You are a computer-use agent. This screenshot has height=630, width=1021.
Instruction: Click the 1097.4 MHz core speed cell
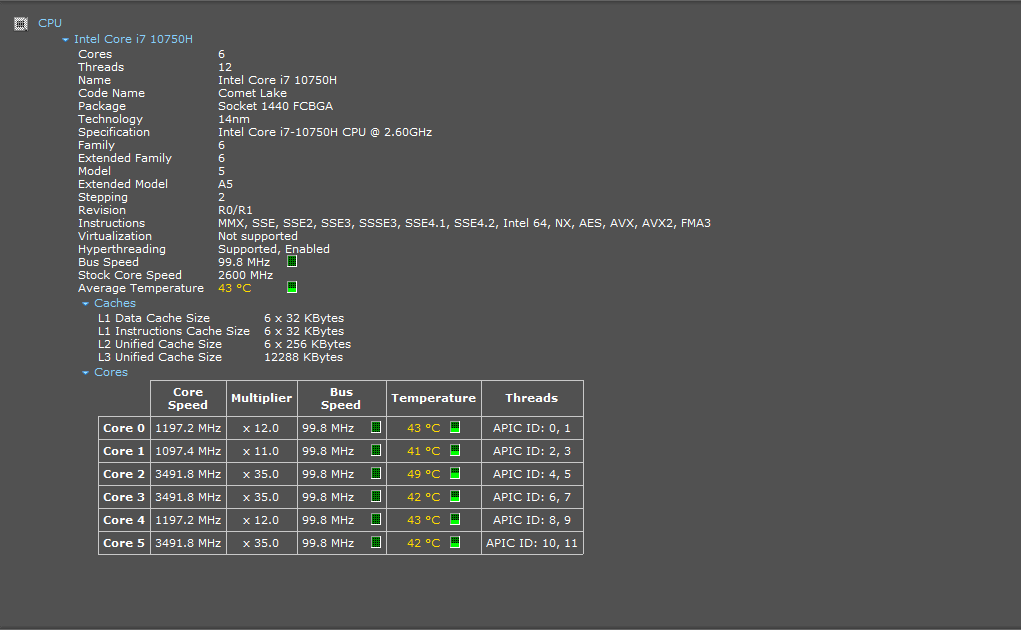click(188, 451)
